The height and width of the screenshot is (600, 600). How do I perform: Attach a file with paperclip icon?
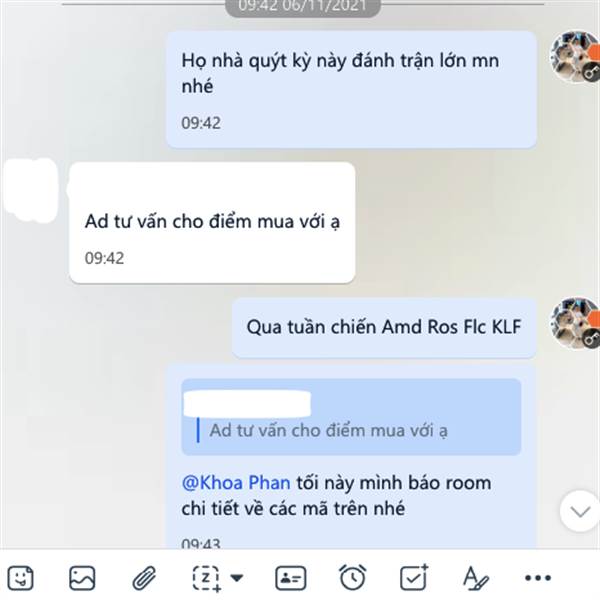coord(144,578)
